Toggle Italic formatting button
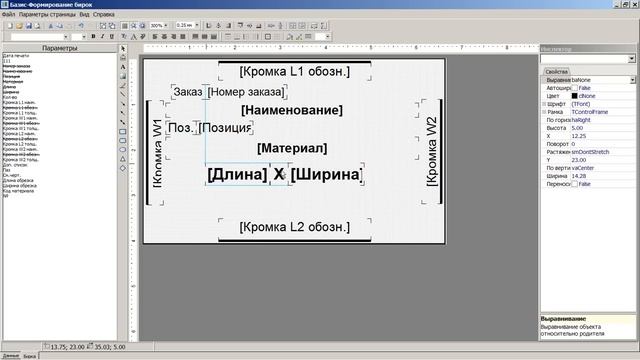Viewport: 640px width, 360px height. (x=102, y=37)
